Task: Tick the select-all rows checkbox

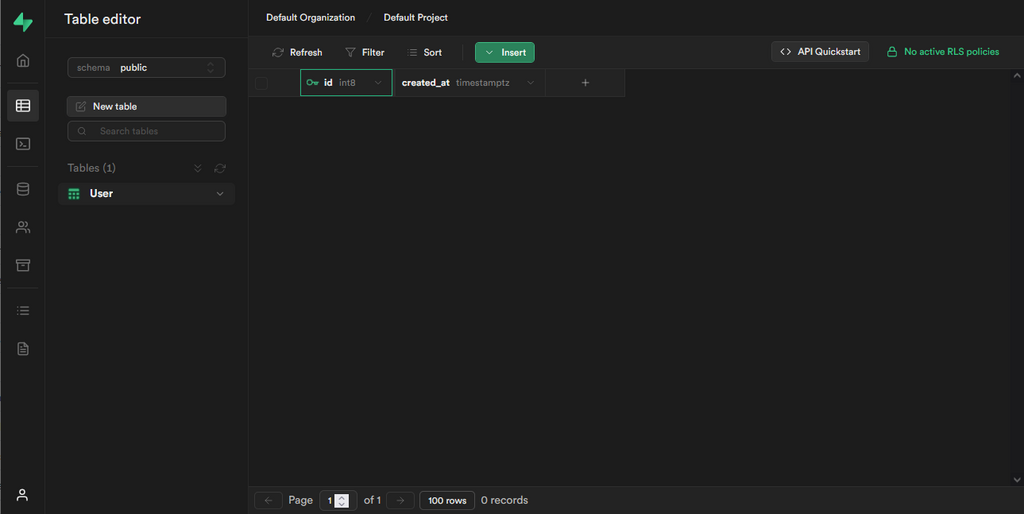Action: coord(261,83)
